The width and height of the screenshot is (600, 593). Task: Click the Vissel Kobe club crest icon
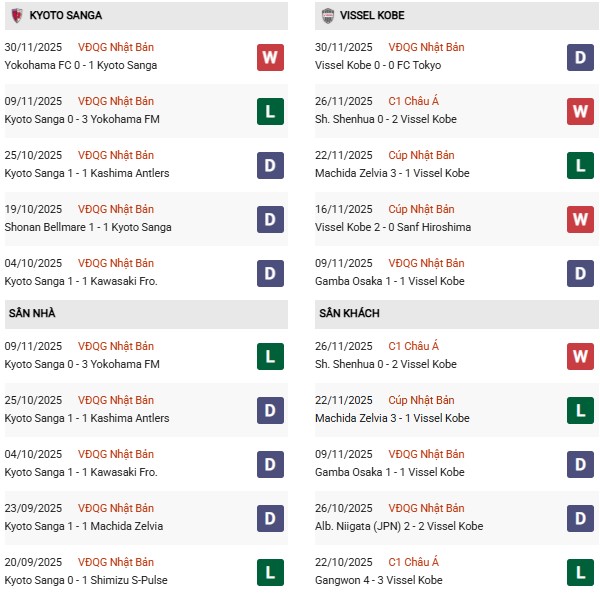pyautogui.click(x=328, y=16)
